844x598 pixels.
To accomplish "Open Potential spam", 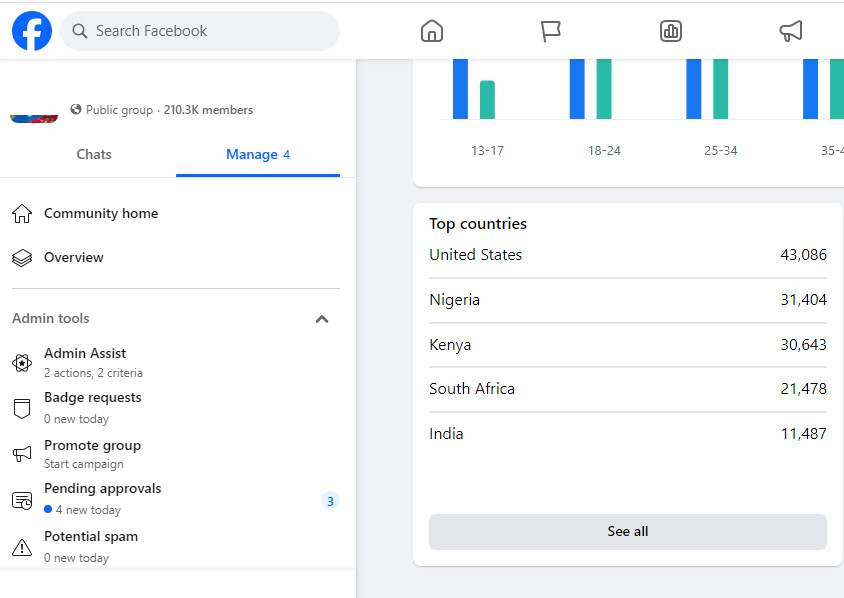I will click(x=175, y=547).
